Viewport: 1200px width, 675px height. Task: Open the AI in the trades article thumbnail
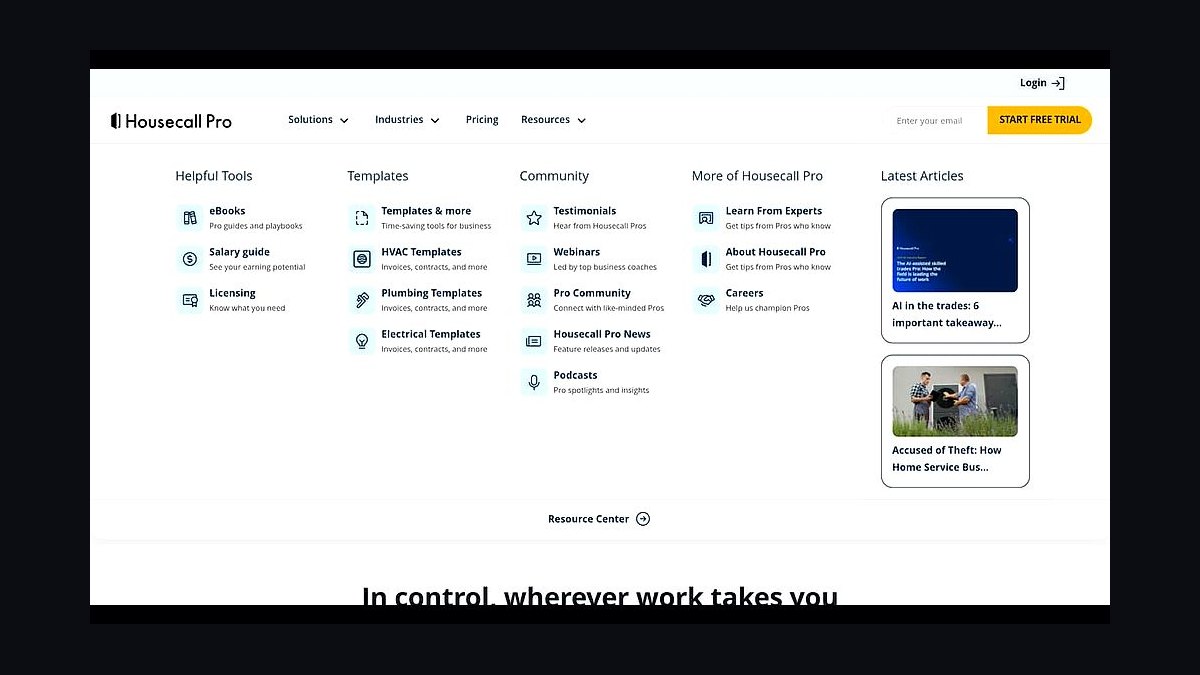pos(955,250)
